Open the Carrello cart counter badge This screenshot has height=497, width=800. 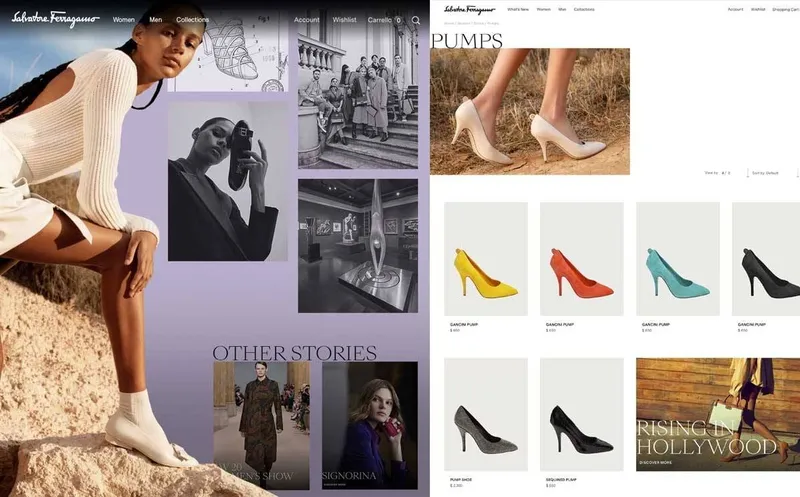click(398, 20)
